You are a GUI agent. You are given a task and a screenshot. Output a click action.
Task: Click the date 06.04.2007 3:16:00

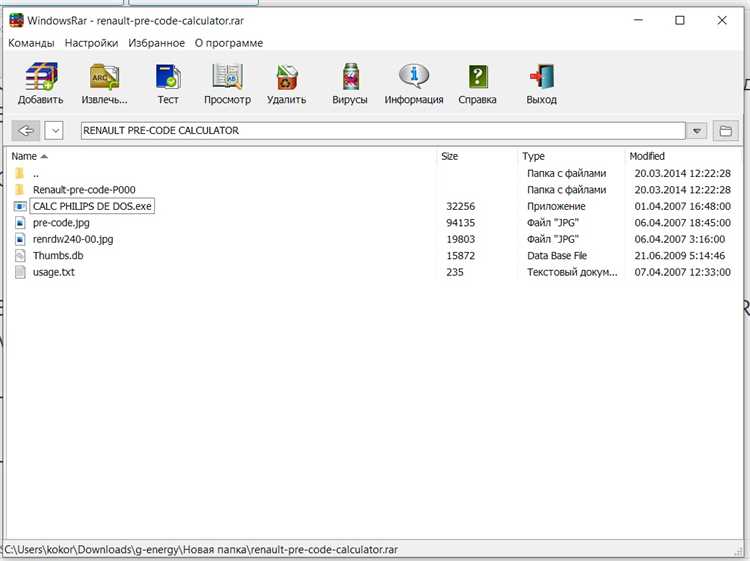(680, 239)
